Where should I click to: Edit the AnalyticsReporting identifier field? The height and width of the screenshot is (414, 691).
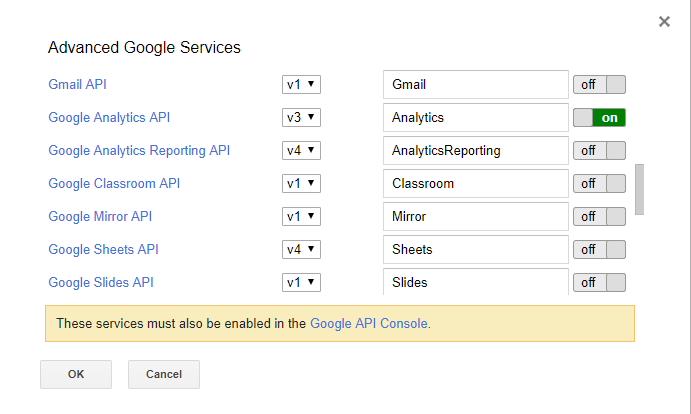[x=476, y=150]
